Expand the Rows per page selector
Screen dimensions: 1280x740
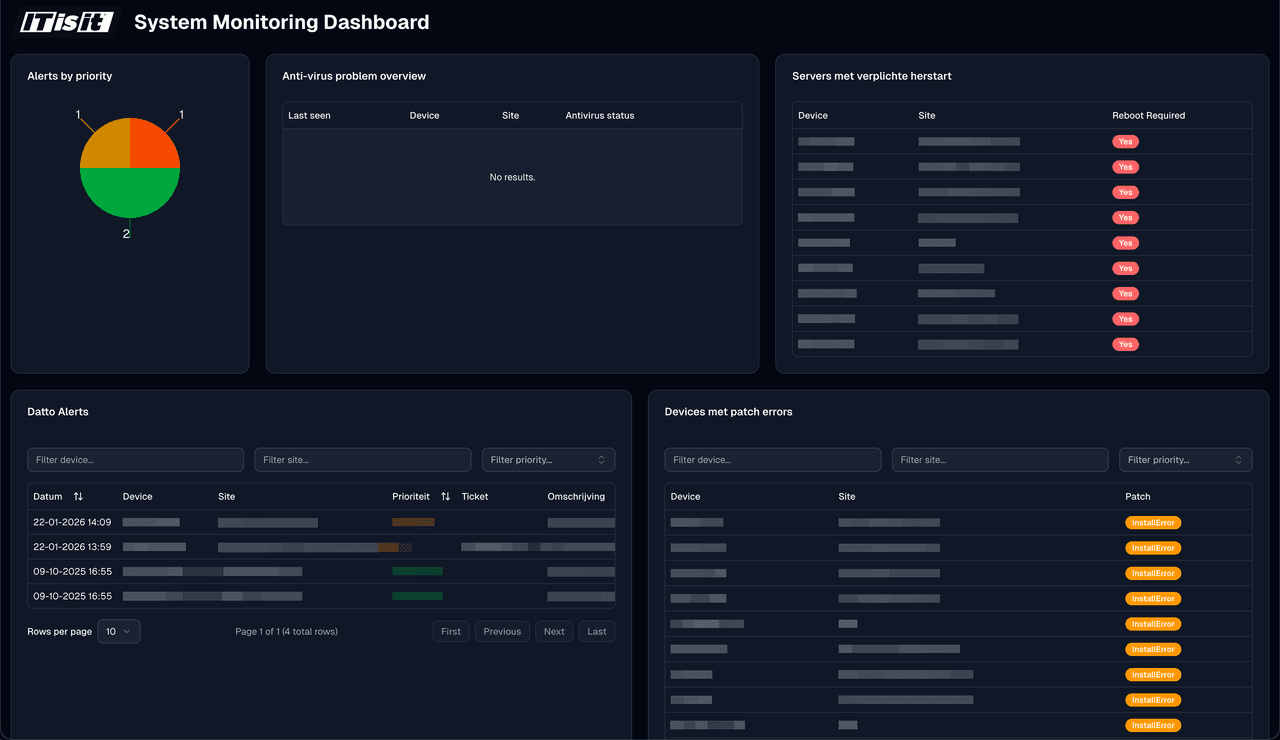[119, 631]
